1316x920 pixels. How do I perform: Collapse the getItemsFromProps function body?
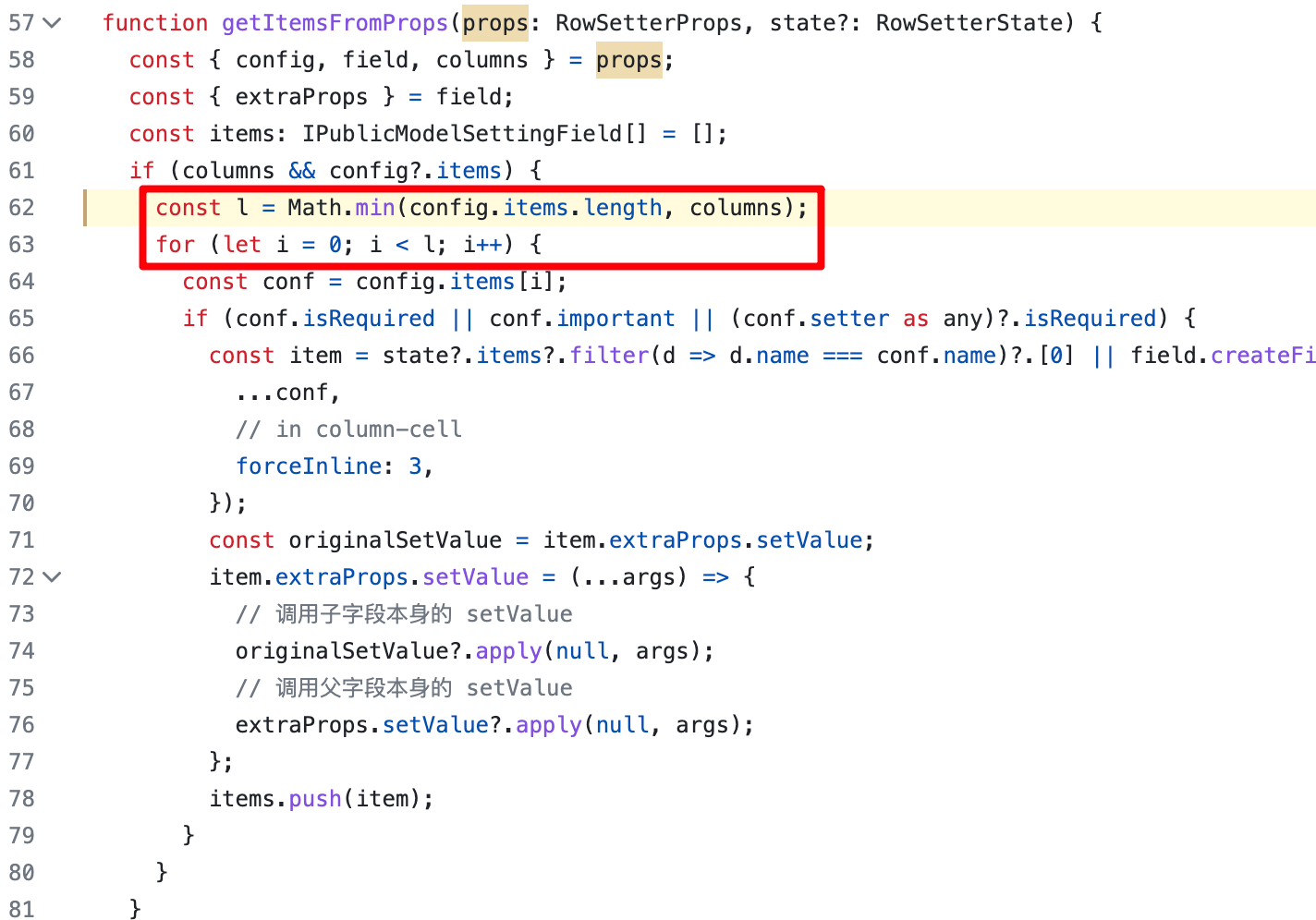pyautogui.click(x=53, y=22)
